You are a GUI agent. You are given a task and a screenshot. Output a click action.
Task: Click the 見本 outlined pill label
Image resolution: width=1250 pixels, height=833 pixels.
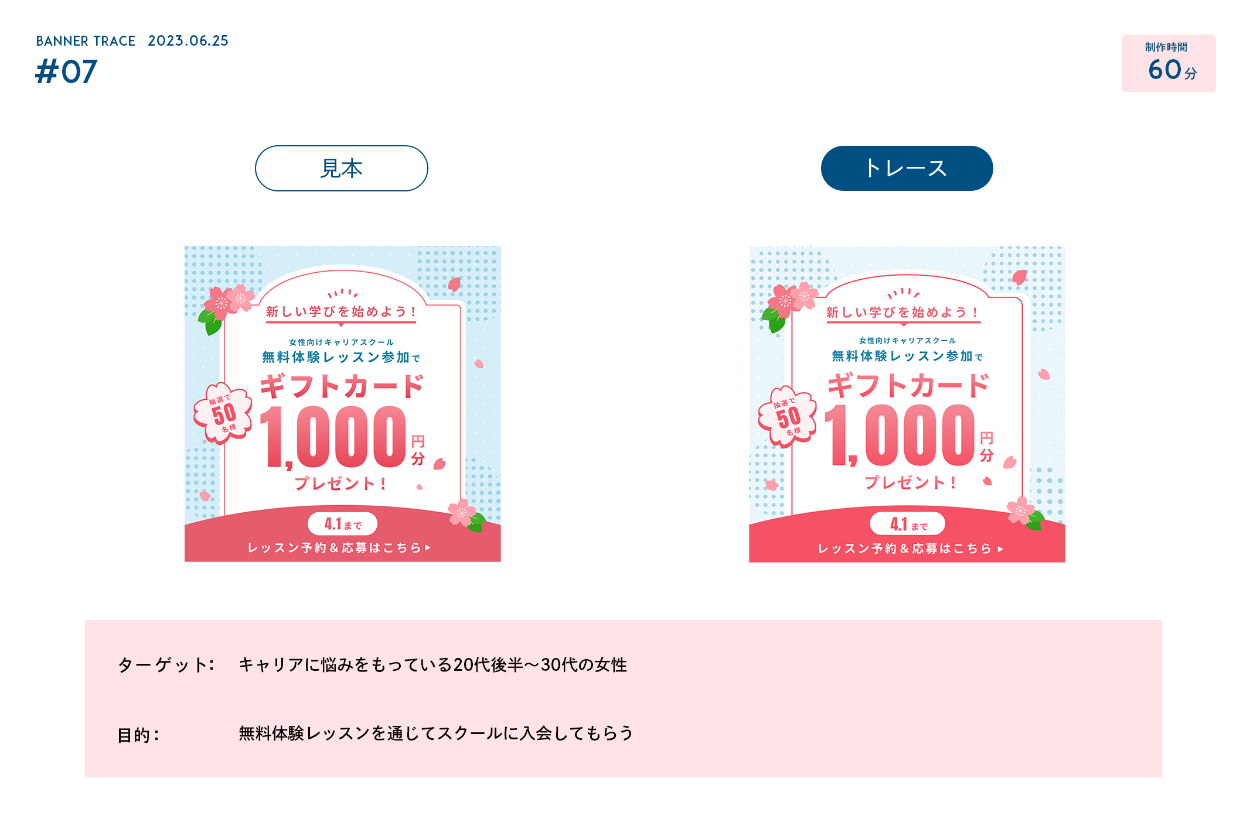[x=341, y=168]
